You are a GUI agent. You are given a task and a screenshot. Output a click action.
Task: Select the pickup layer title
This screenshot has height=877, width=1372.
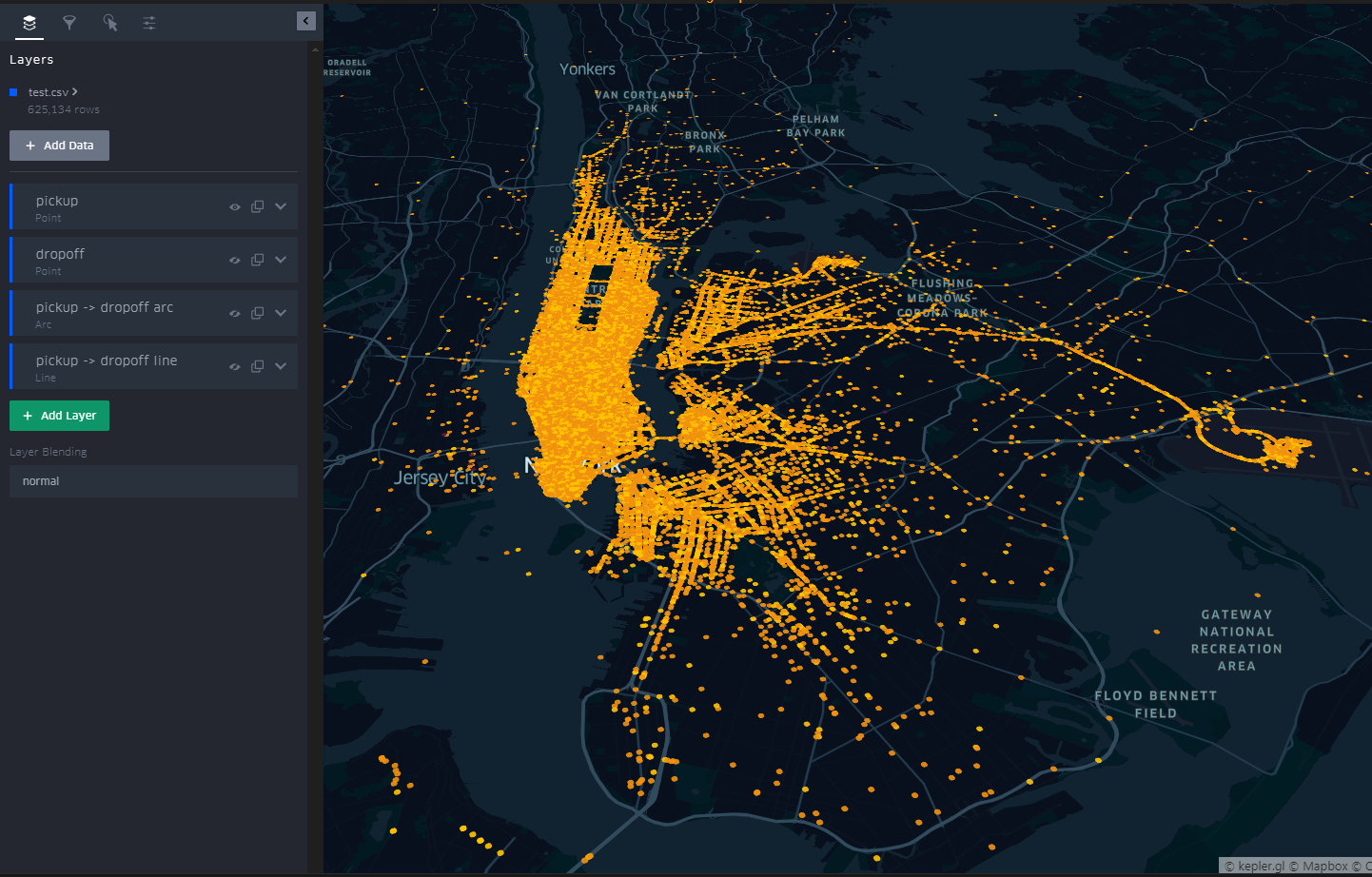[57, 201]
